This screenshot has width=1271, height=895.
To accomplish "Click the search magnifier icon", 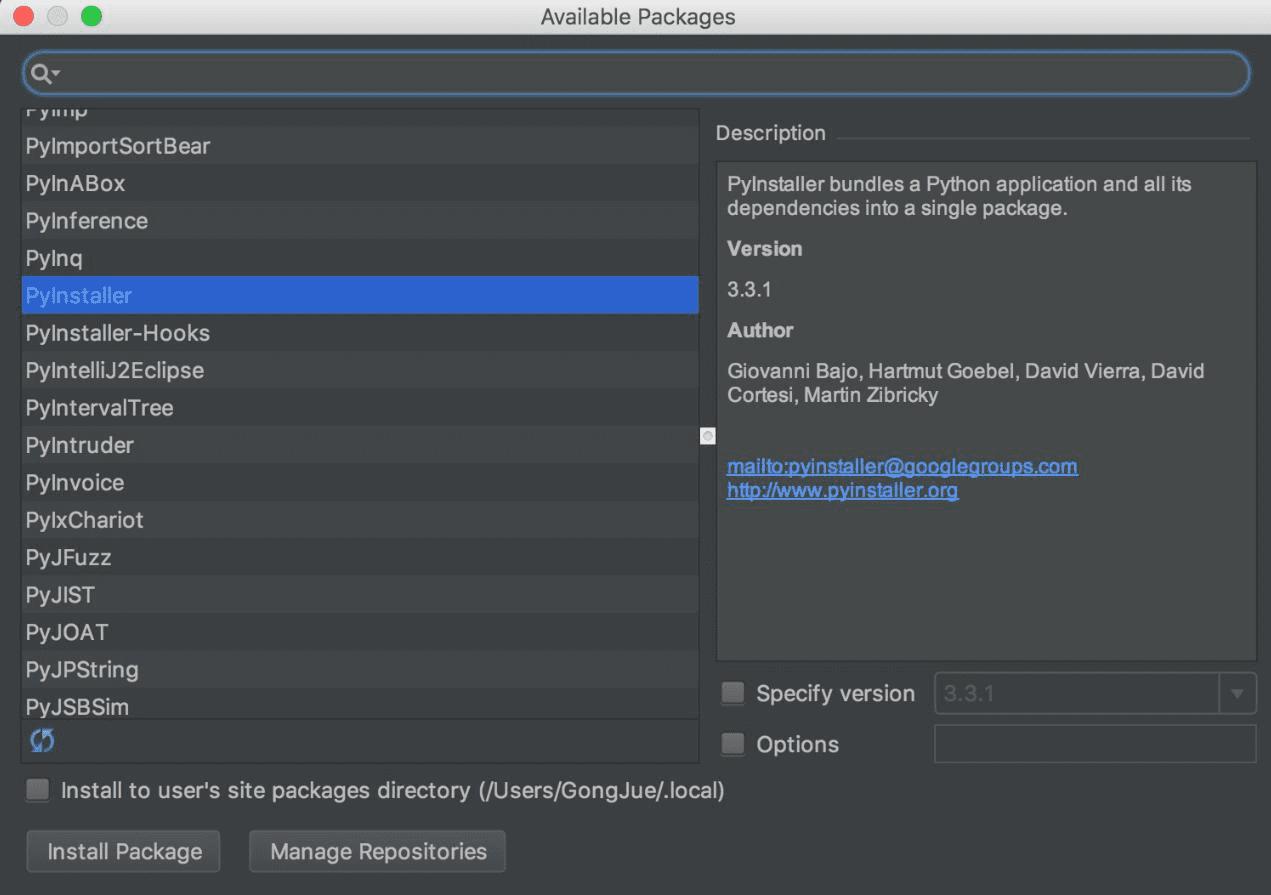I will click(40, 73).
